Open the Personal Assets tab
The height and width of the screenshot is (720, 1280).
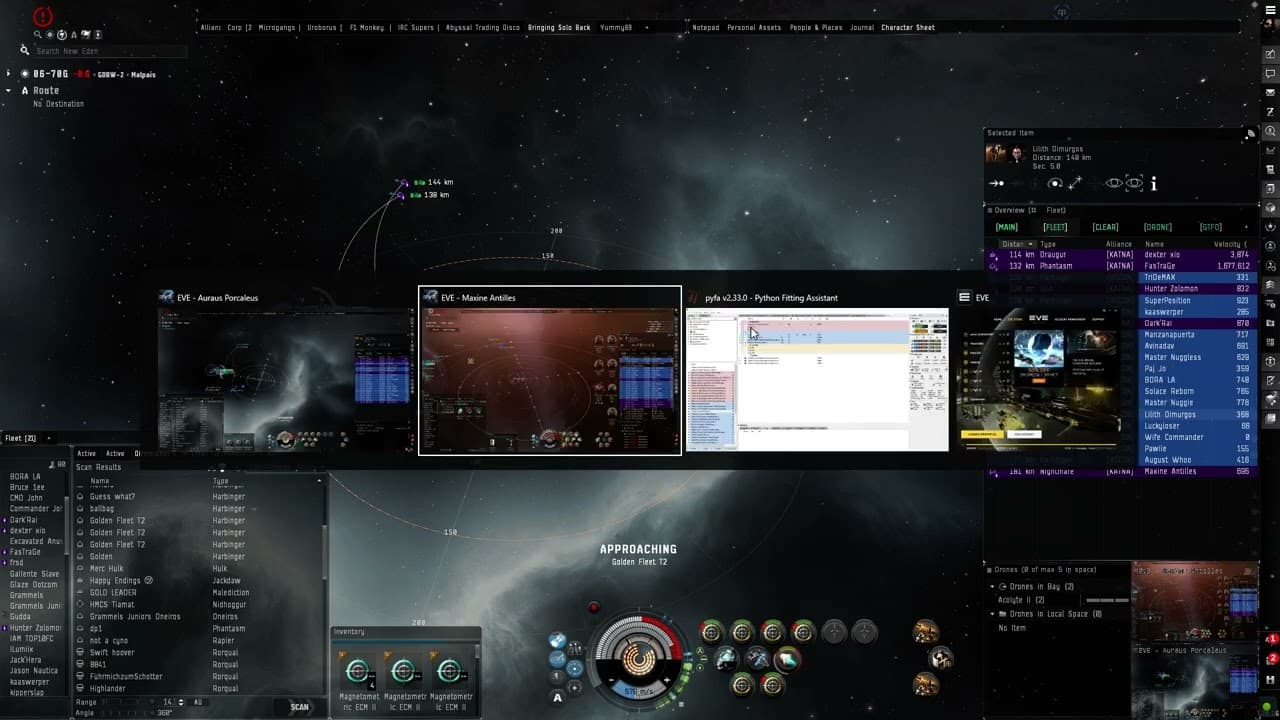click(x=754, y=28)
